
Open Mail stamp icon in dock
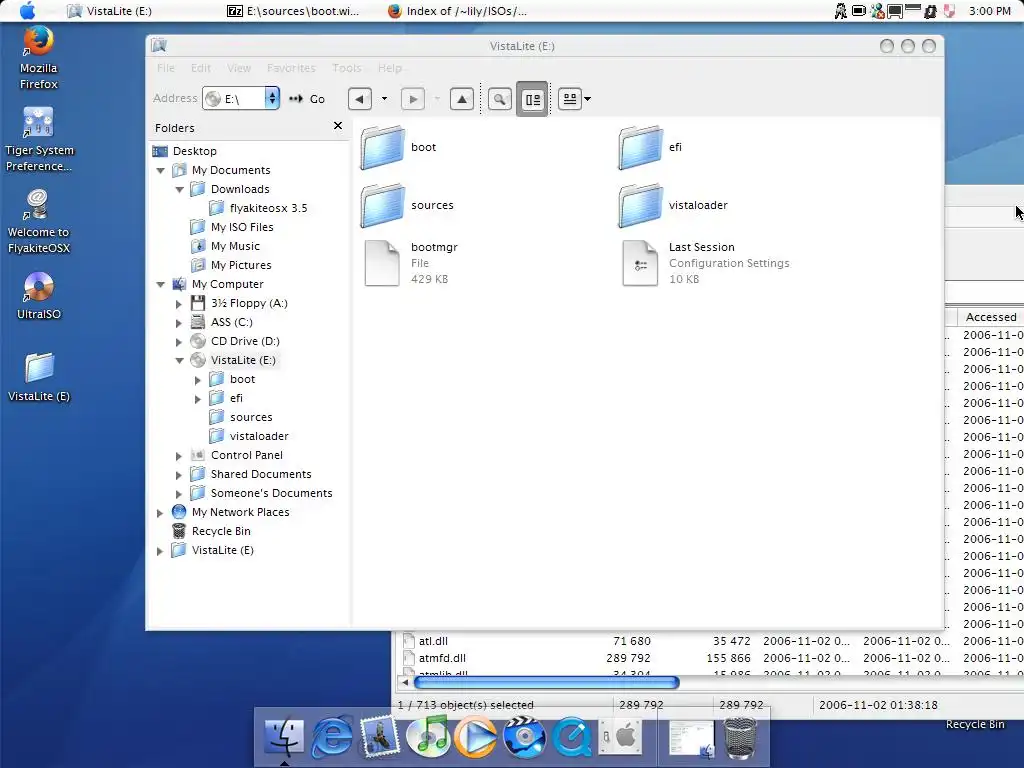[380, 737]
